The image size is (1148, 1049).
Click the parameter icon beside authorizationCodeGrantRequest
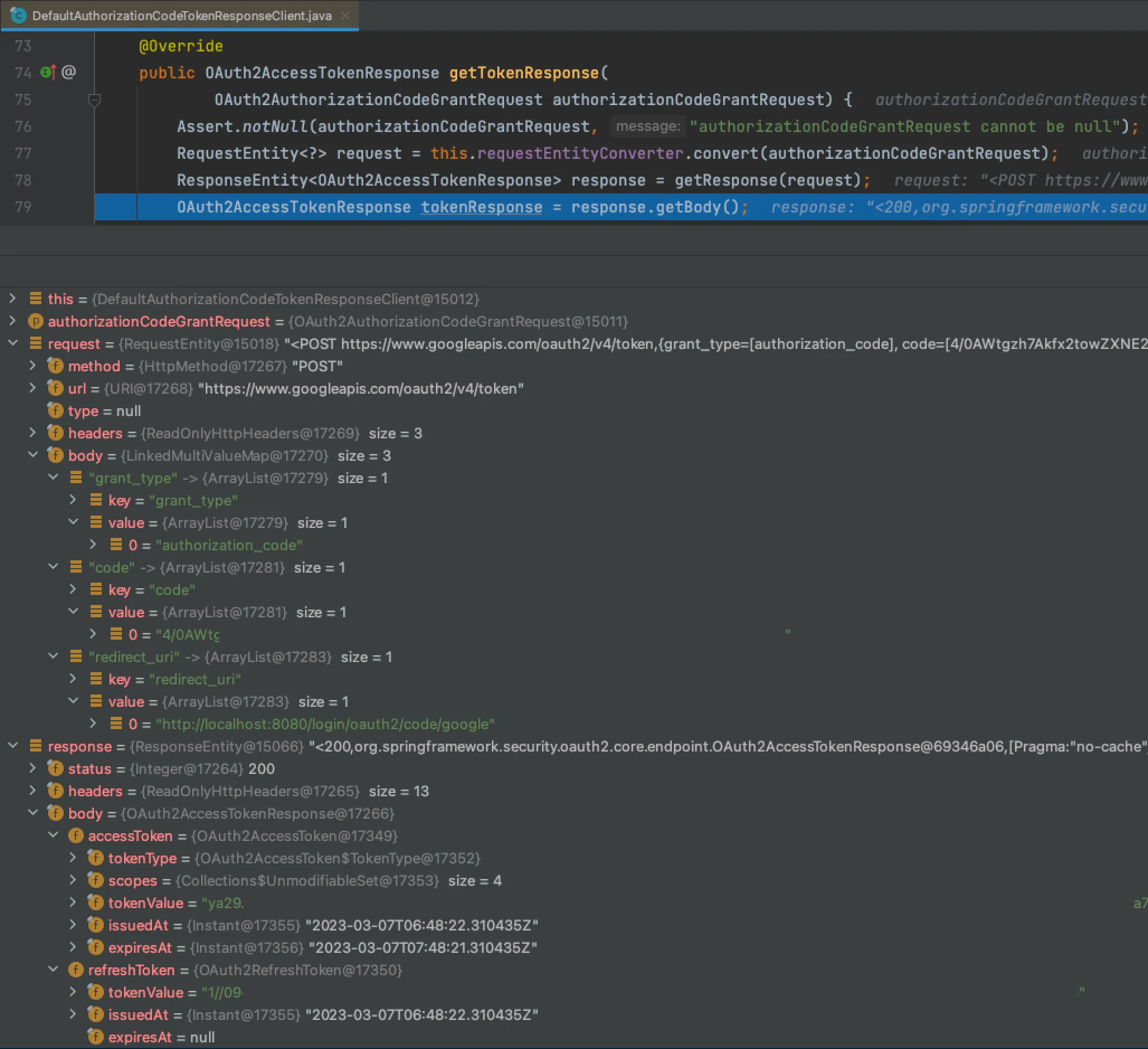(35, 322)
